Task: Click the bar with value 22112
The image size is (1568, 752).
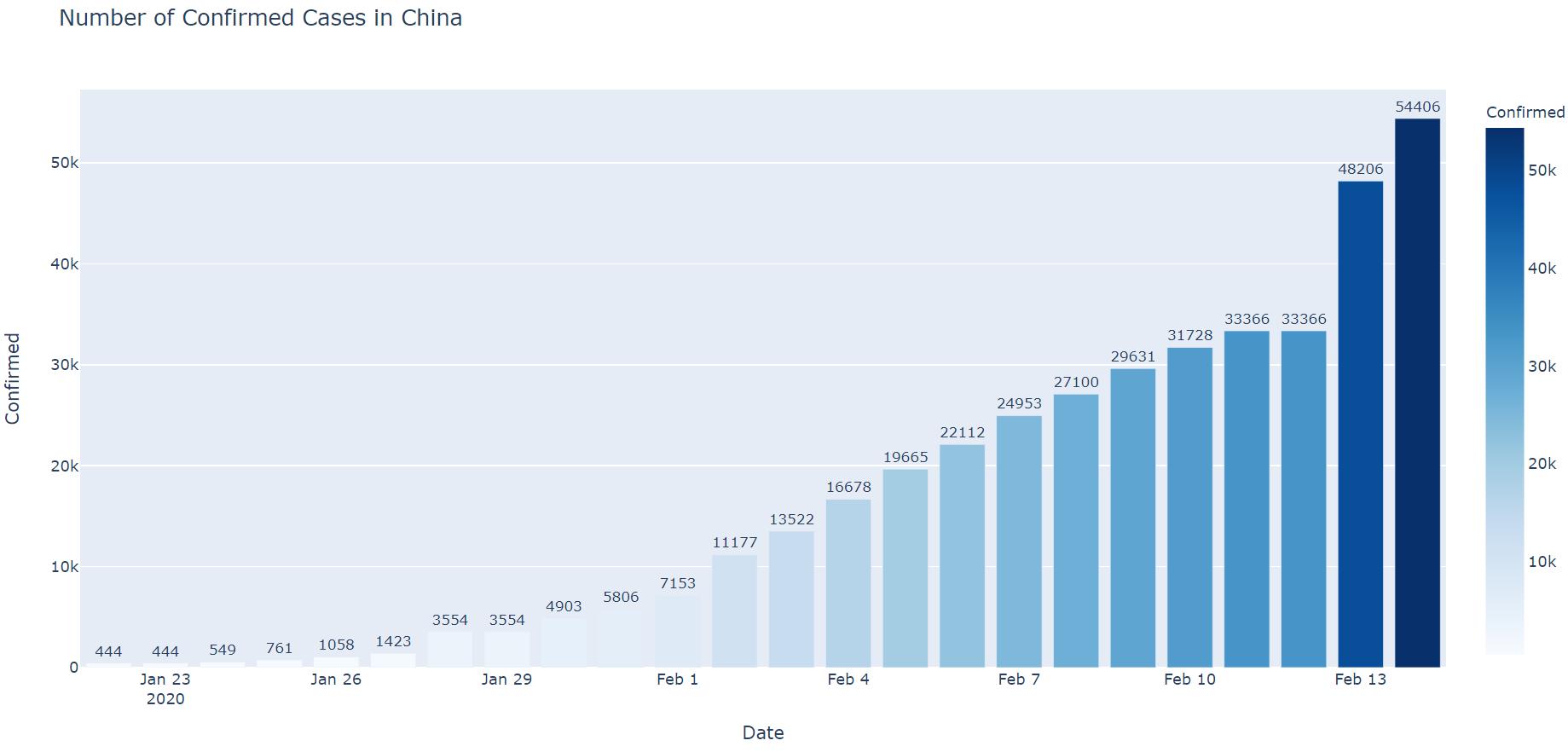Action: (962, 555)
